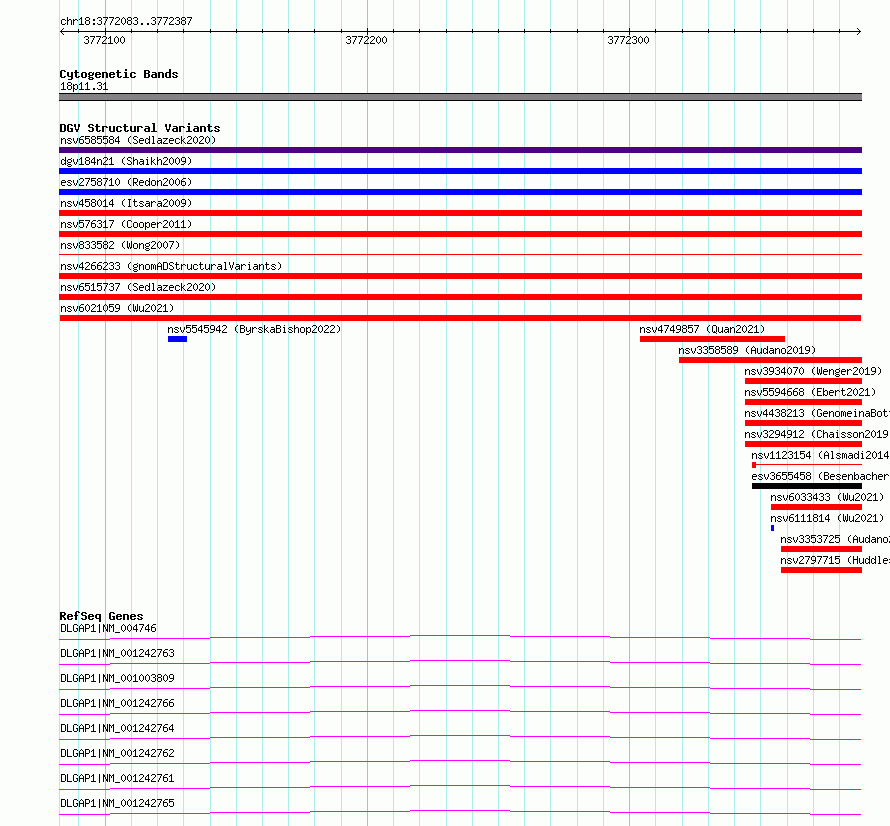Open DLGAP1|NM_001242766 transcript
This screenshot has width=890, height=826.
tap(117, 703)
